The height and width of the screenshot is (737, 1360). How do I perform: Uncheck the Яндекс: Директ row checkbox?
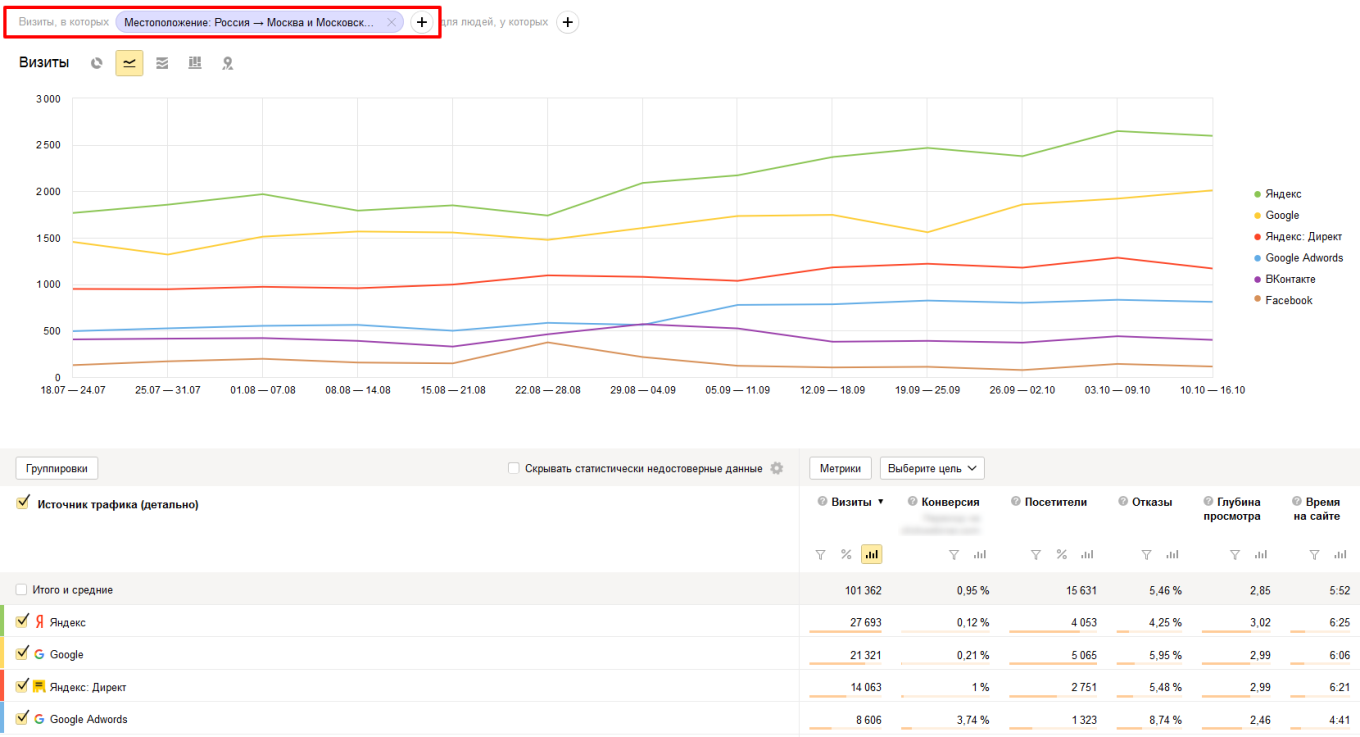[23, 686]
